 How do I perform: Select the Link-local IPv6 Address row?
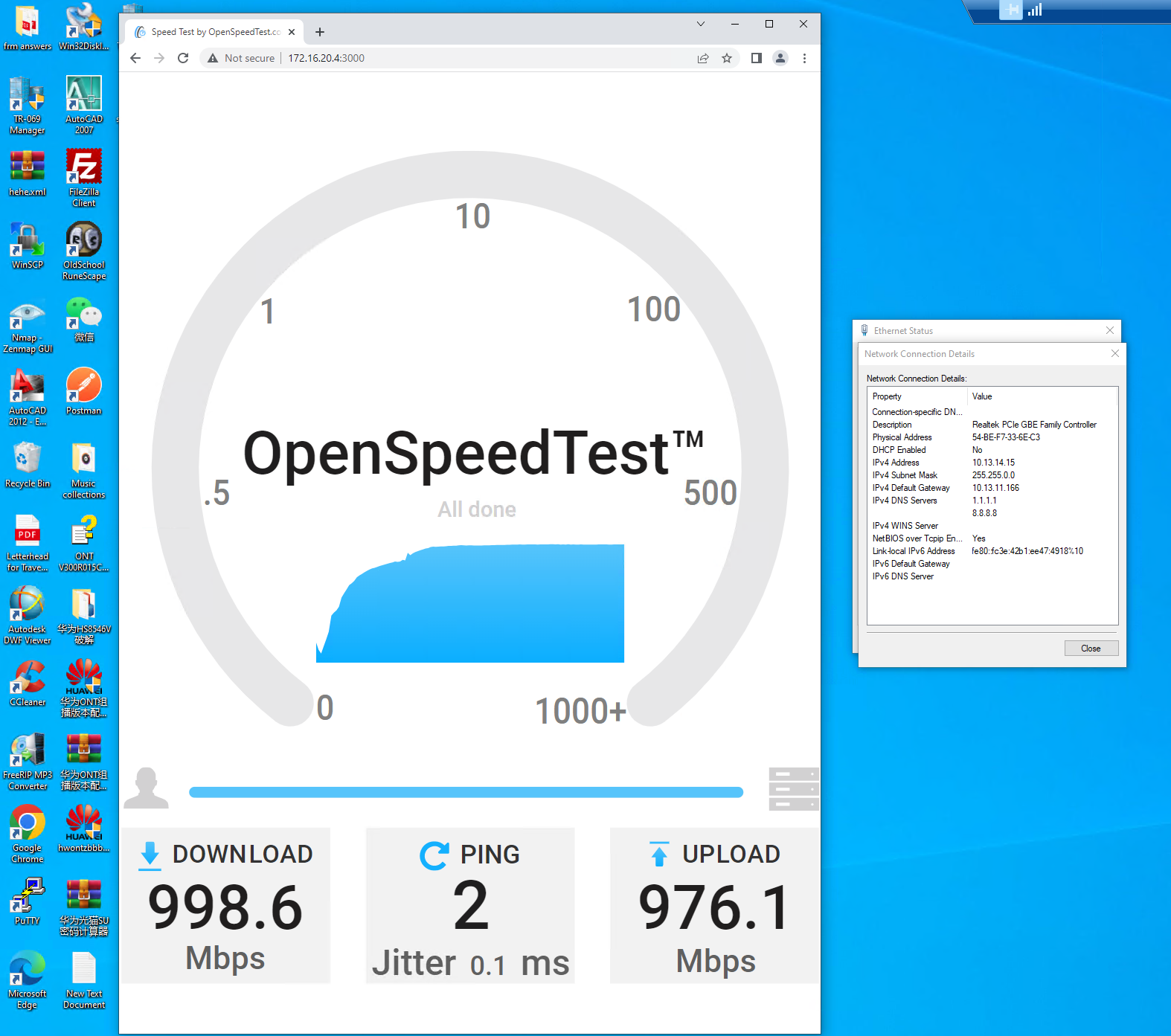coord(992,551)
